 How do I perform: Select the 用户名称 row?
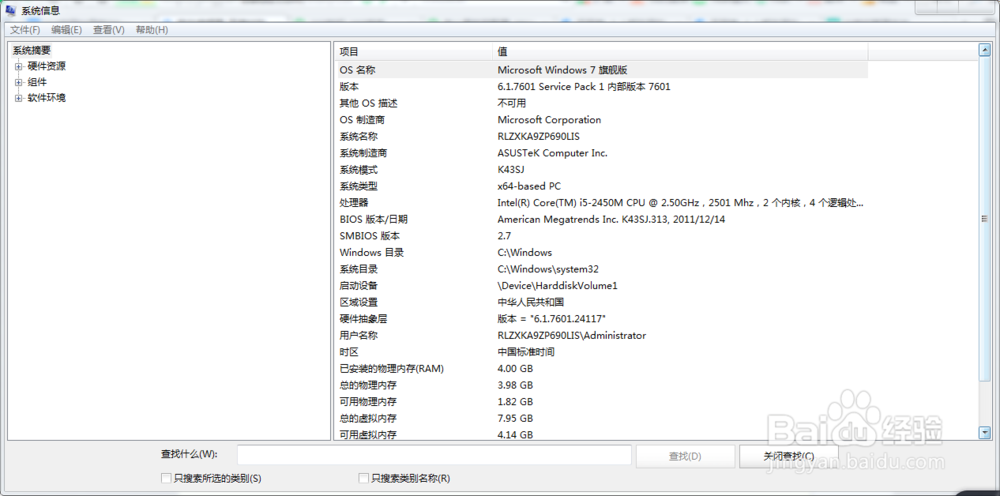[601, 335]
